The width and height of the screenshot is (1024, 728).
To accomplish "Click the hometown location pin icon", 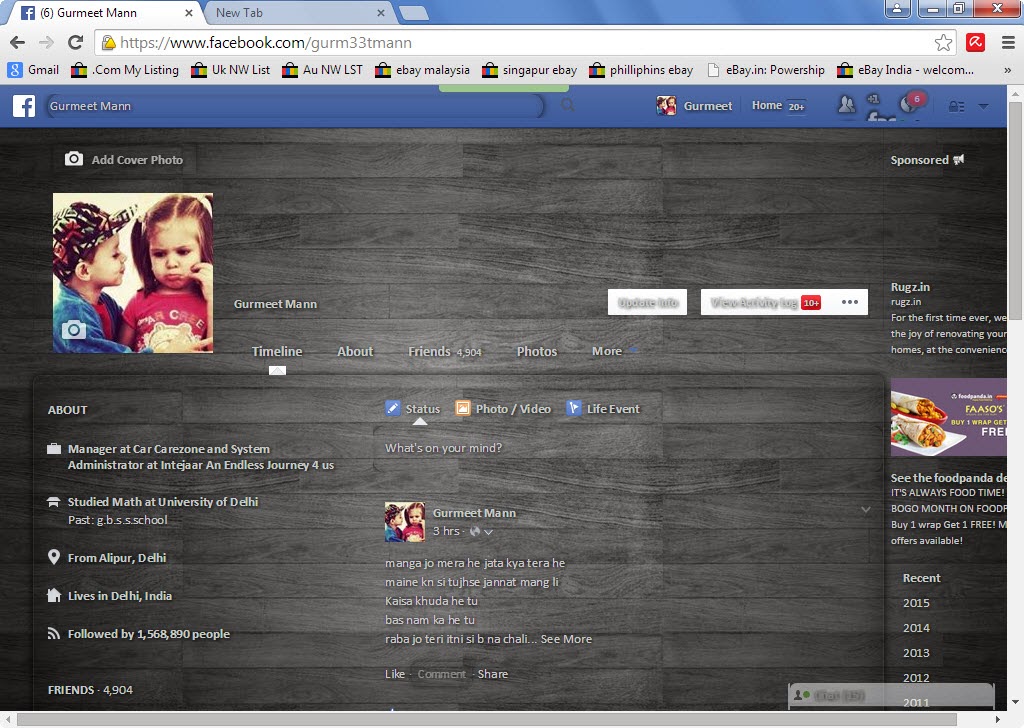I will 54,557.
